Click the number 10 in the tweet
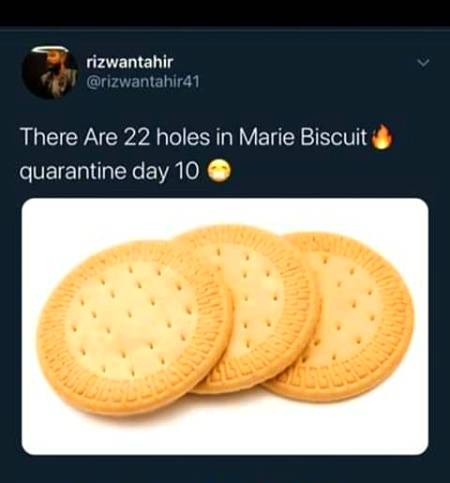Viewport: 450px width, 483px height. click(x=187, y=171)
